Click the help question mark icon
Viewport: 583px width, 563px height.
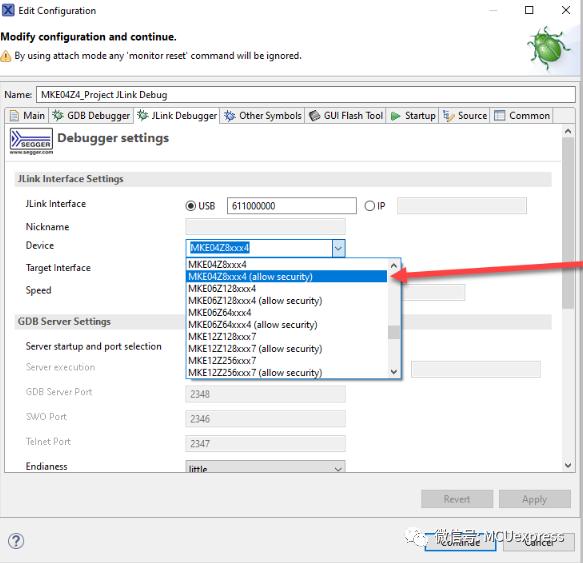(x=16, y=541)
